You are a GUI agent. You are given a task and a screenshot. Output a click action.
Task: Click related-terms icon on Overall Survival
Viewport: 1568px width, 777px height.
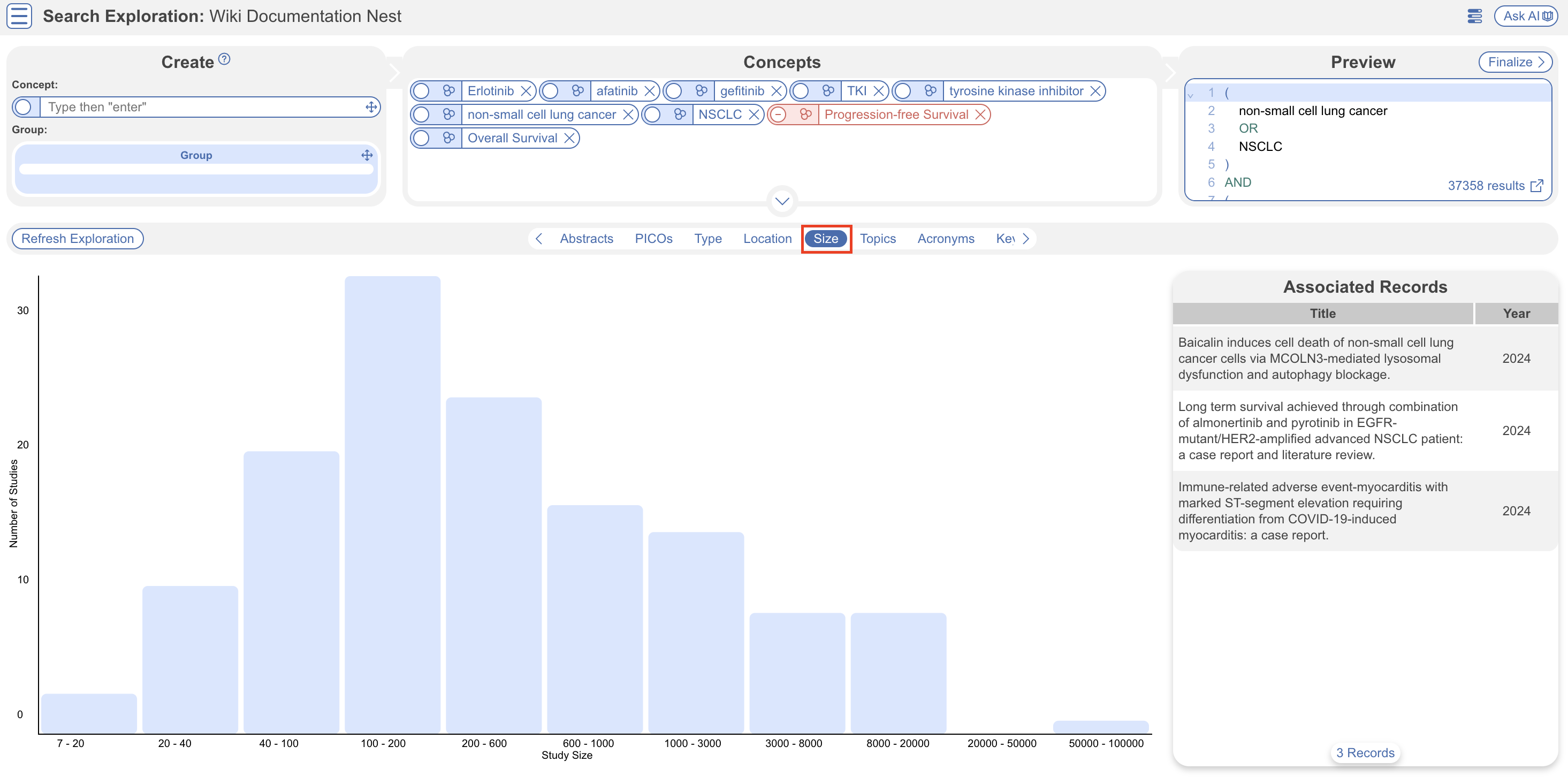click(448, 138)
